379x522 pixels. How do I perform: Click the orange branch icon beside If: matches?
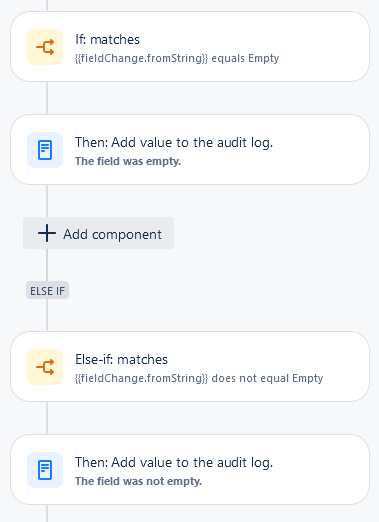pos(45,47)
